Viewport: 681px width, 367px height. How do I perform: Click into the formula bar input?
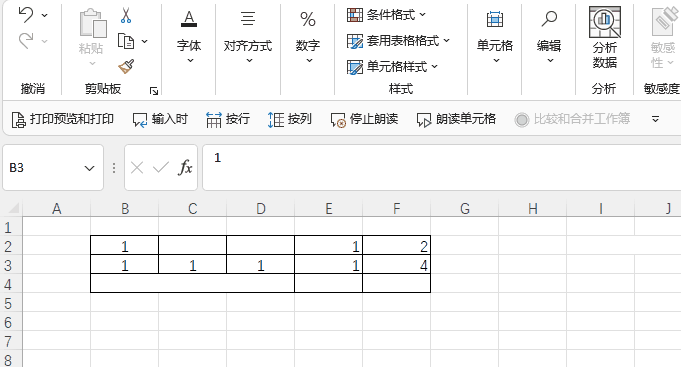tap(441, 168)
